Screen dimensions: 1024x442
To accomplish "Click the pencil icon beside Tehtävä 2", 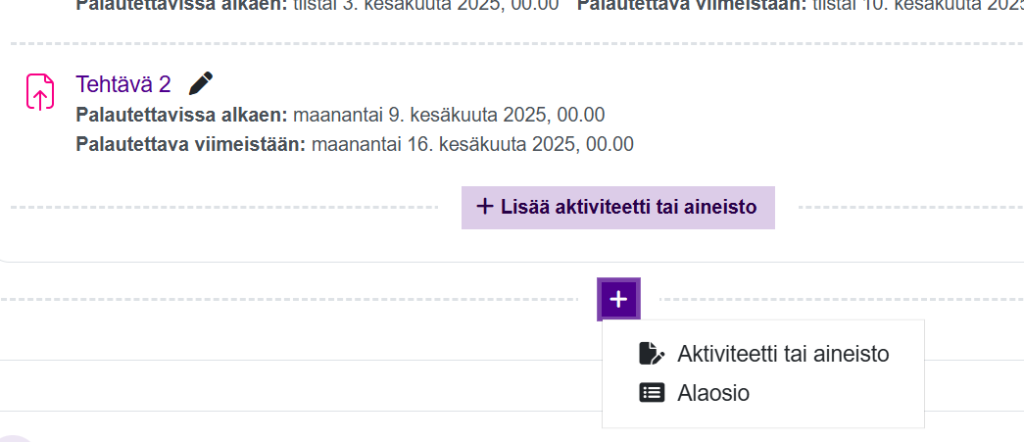I will 201,82.
